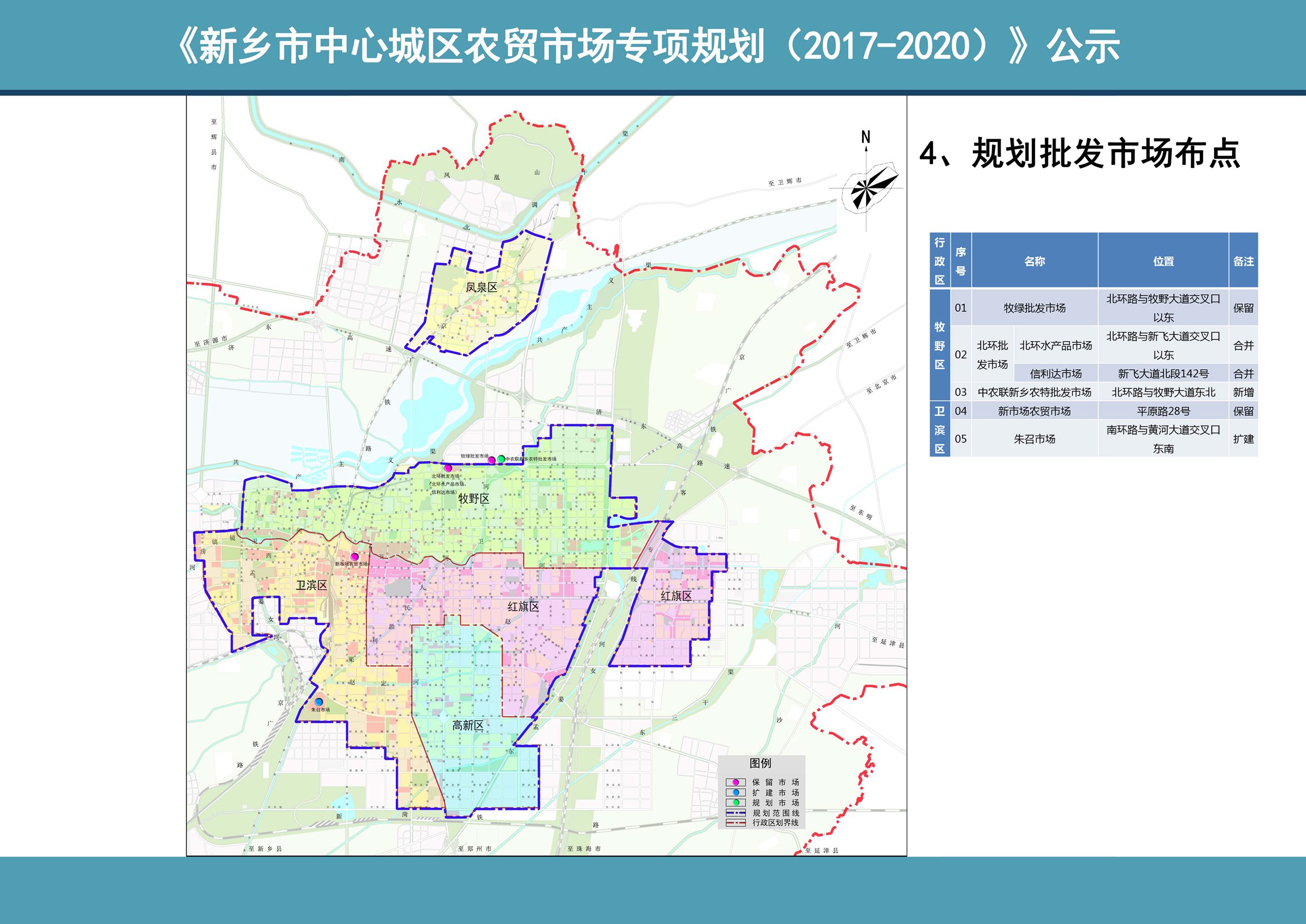
Task: Click the 至济源市 direction label on map
Action: (x=211, y=341)
